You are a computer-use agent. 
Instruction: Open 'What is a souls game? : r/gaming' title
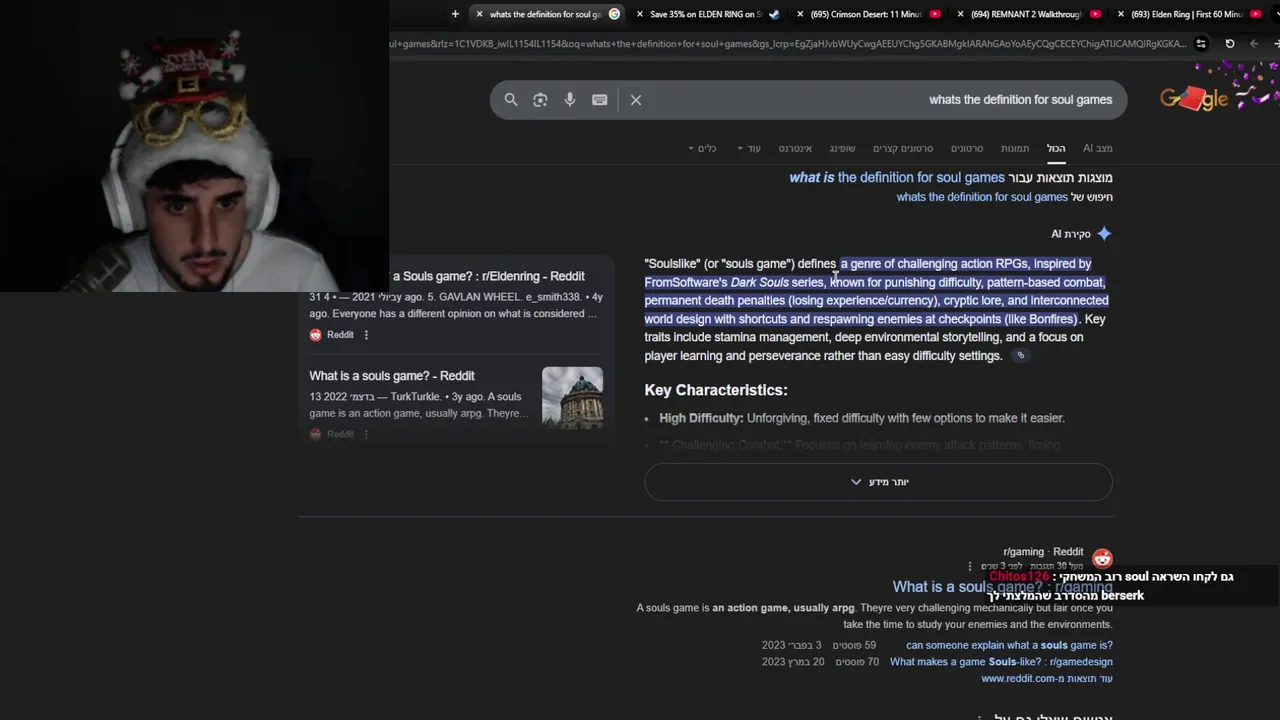pos(1002,587)
